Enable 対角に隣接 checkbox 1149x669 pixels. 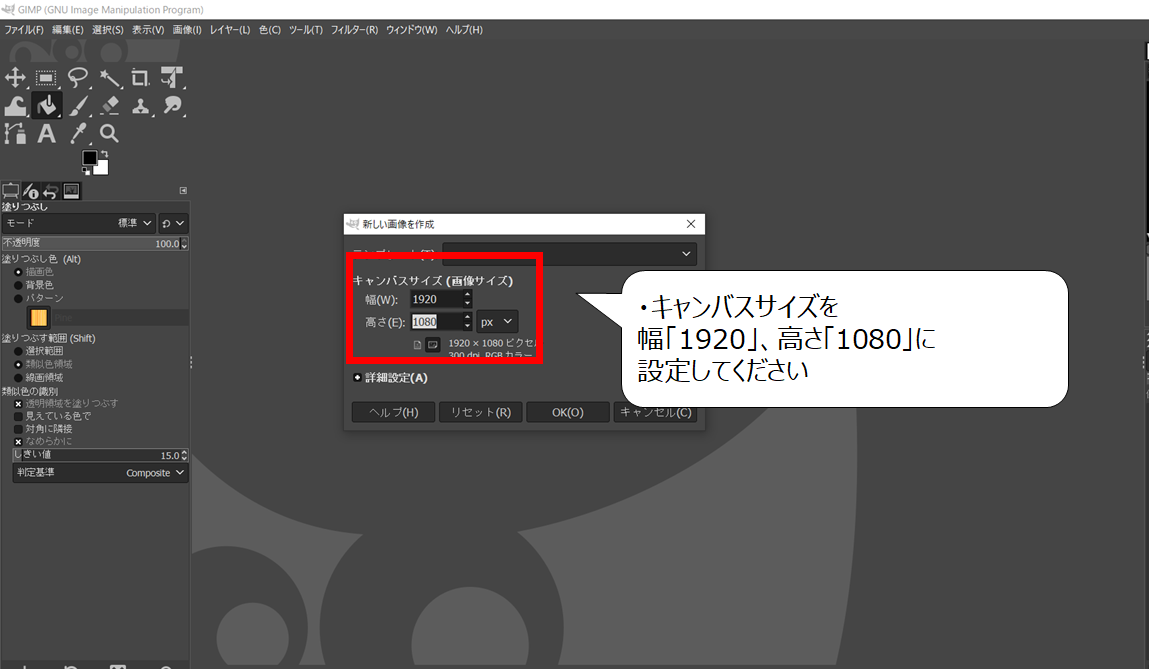coord(18,429)
